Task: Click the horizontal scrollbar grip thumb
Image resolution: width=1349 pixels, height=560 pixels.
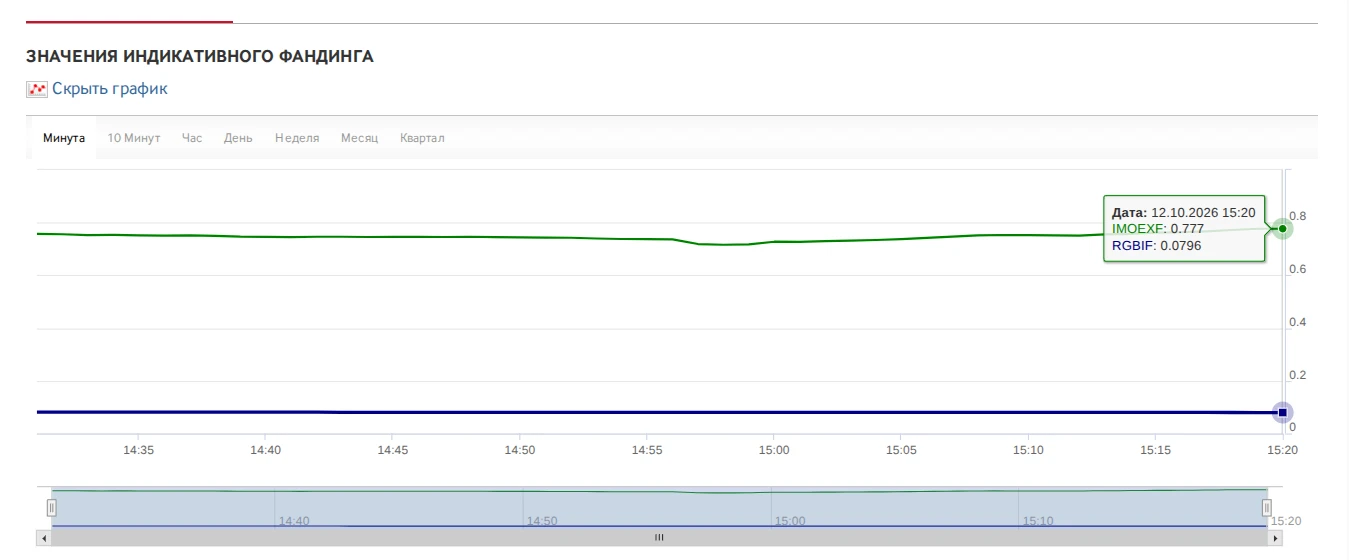Action: tap(659, 538)
